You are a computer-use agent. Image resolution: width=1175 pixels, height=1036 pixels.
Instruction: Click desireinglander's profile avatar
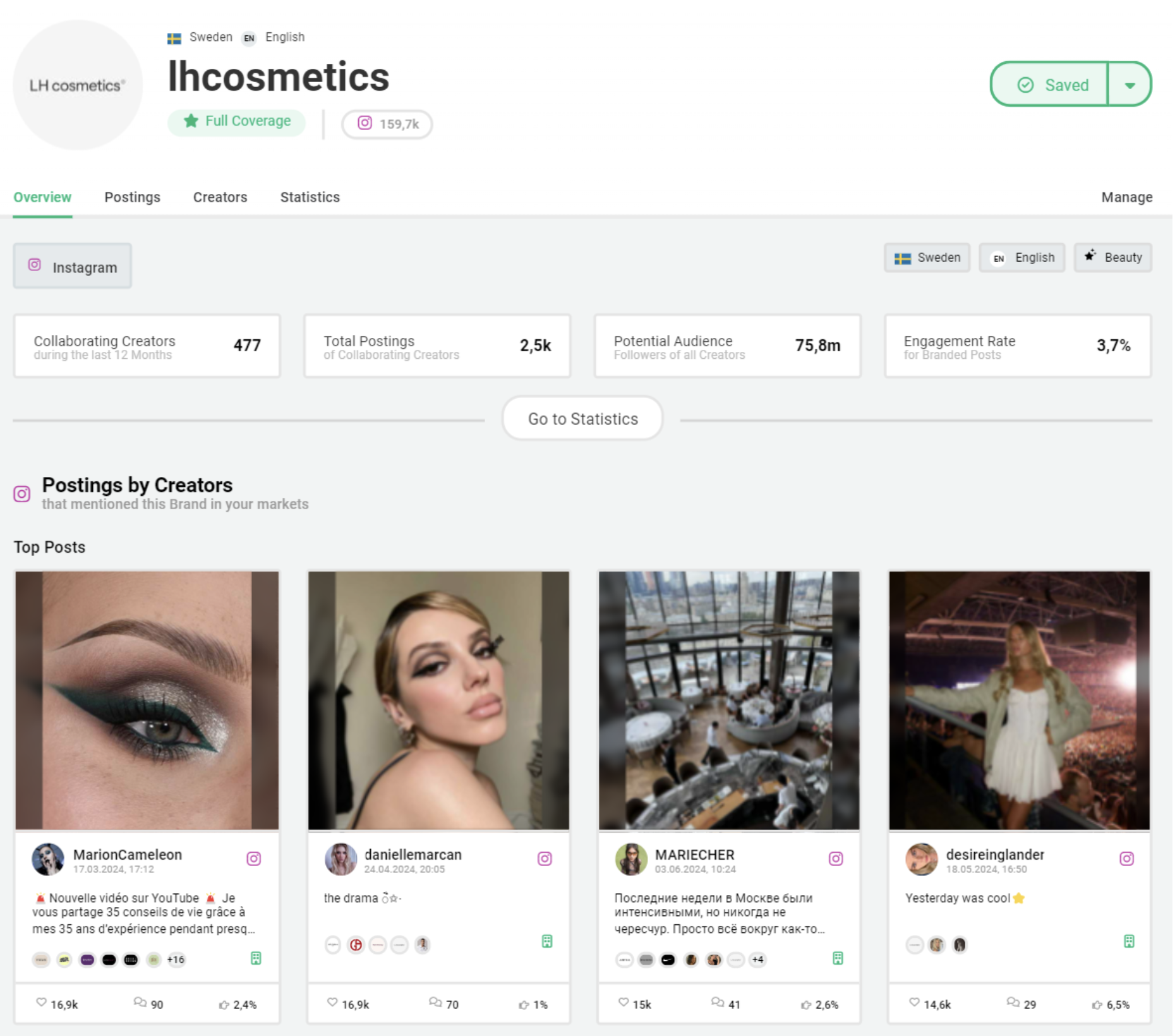coord(922,860)
